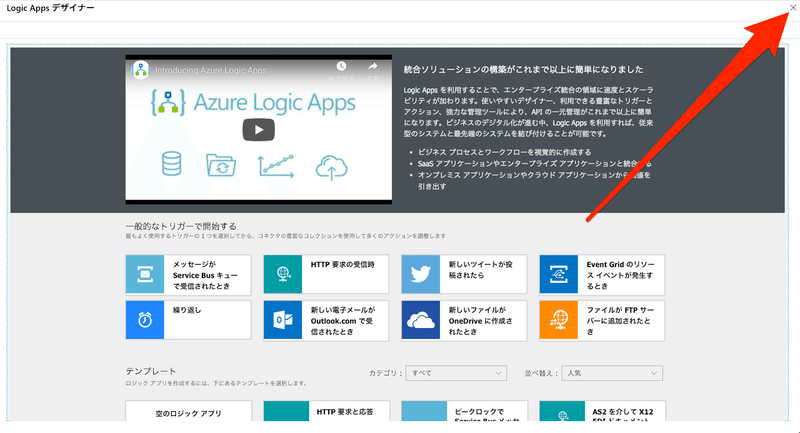The width and height of the screenshot is (800, 433).
Task: Click the video share arrow icon
Action: (x=372, y=66)
